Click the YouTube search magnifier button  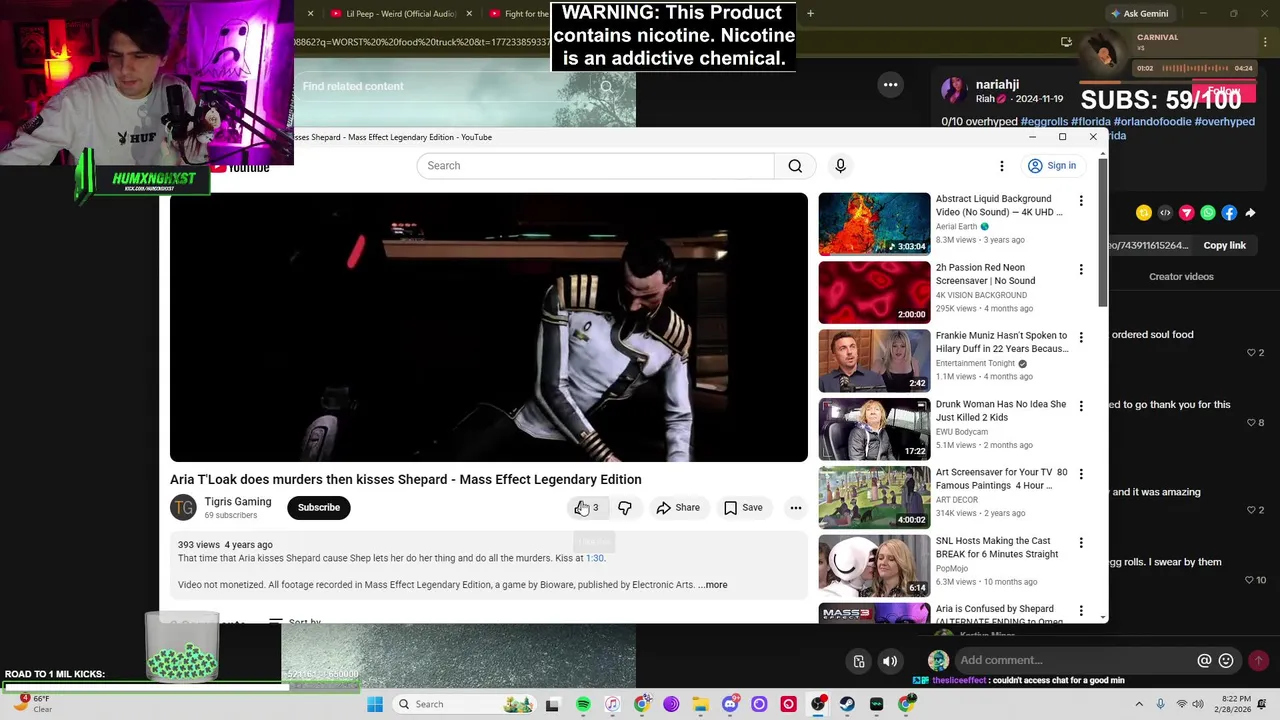click(x=795, y=166)
